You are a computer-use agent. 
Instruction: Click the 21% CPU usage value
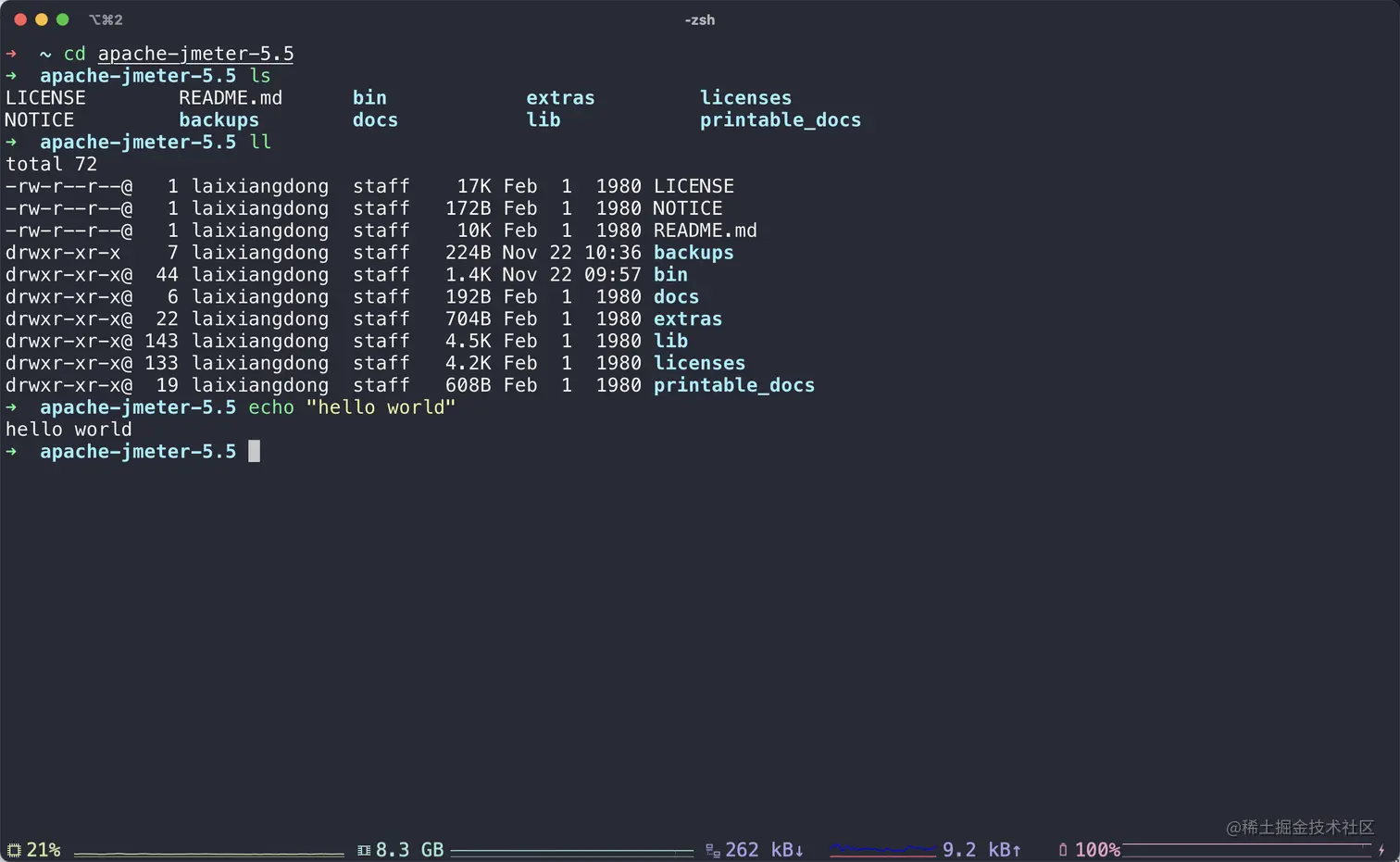44,850
